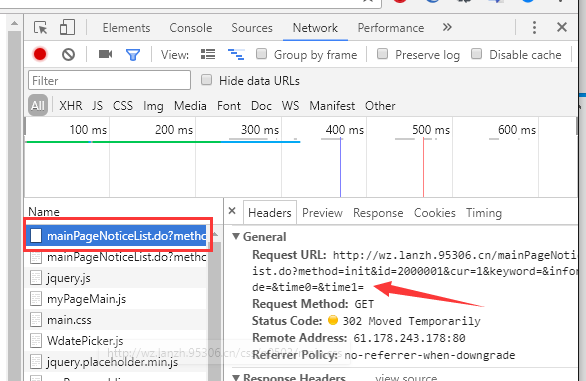Switch to large request rows view
Screen dimensions: 586x381
click(x=208, y=55)
